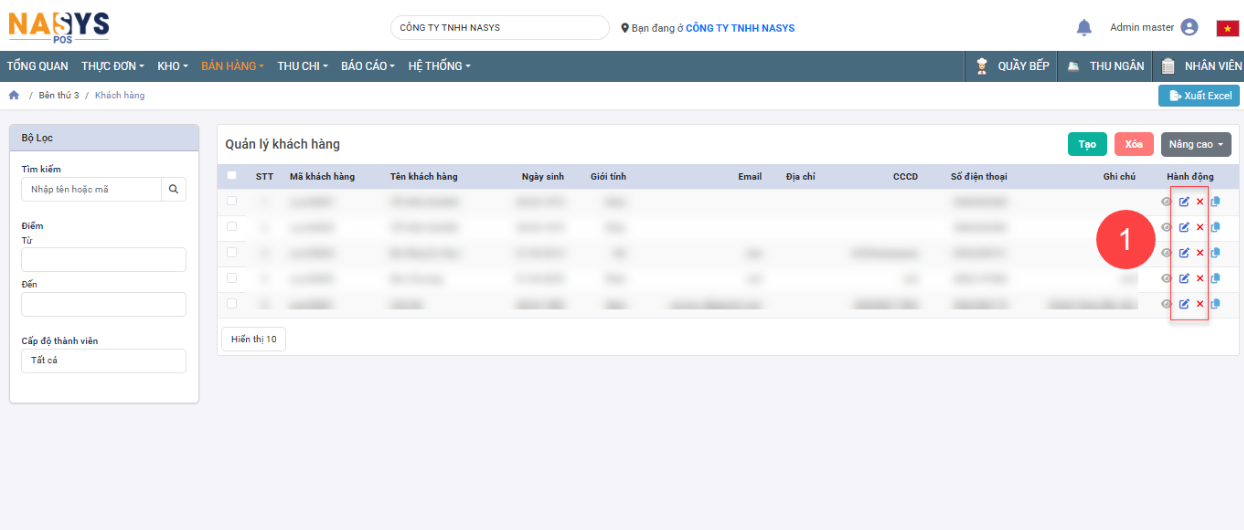Toggle the select-all checkbox in table header

pos(232,176)
